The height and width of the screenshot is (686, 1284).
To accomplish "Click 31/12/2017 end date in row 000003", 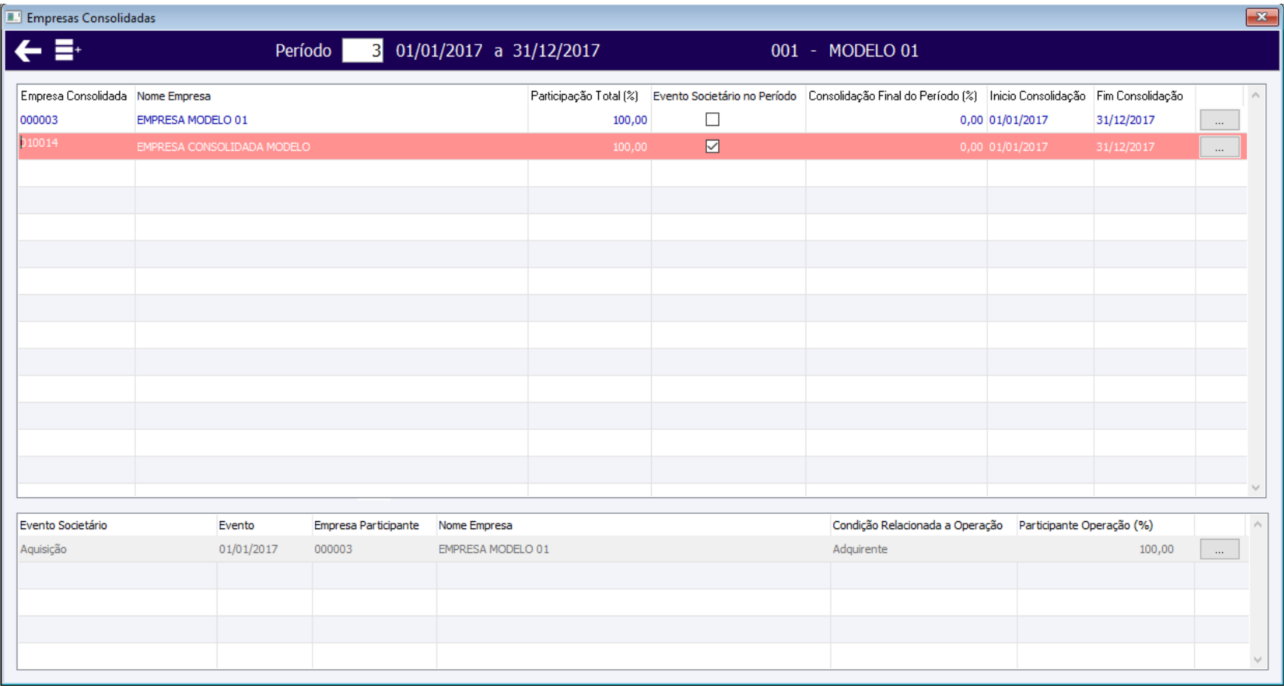I will [1126, 120].
